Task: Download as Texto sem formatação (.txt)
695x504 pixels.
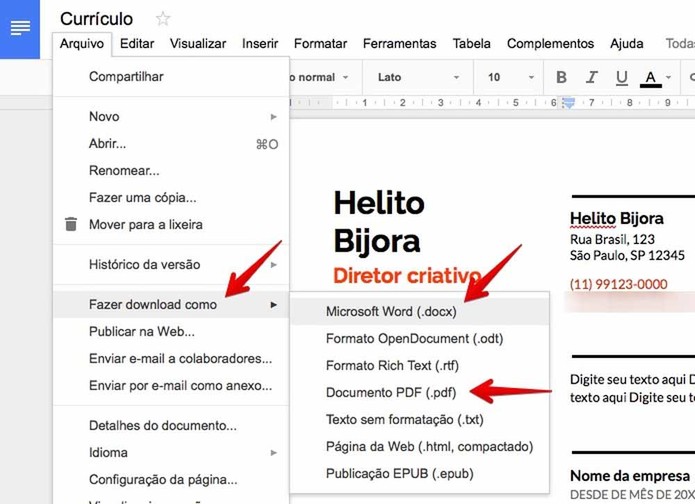Action: [419, 420]
